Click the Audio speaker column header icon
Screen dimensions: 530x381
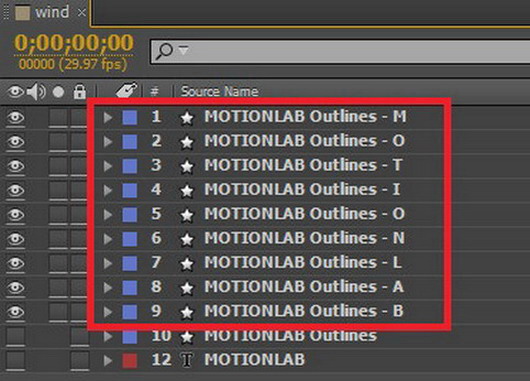click(x=36, y=92)
